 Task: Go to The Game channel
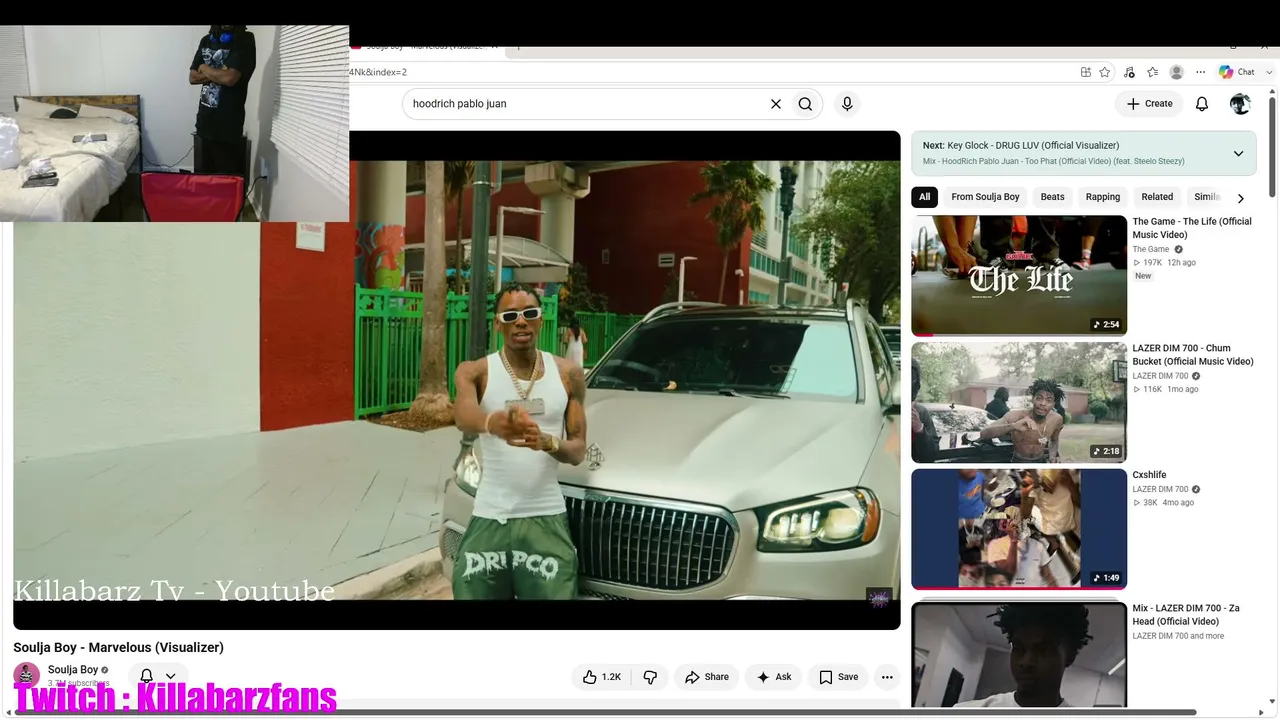[1151, 249]
